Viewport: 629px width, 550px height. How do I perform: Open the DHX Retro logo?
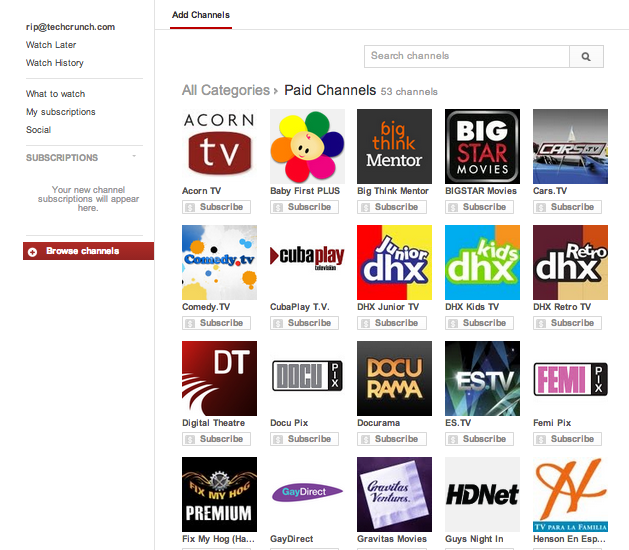[x=570, y=262]
